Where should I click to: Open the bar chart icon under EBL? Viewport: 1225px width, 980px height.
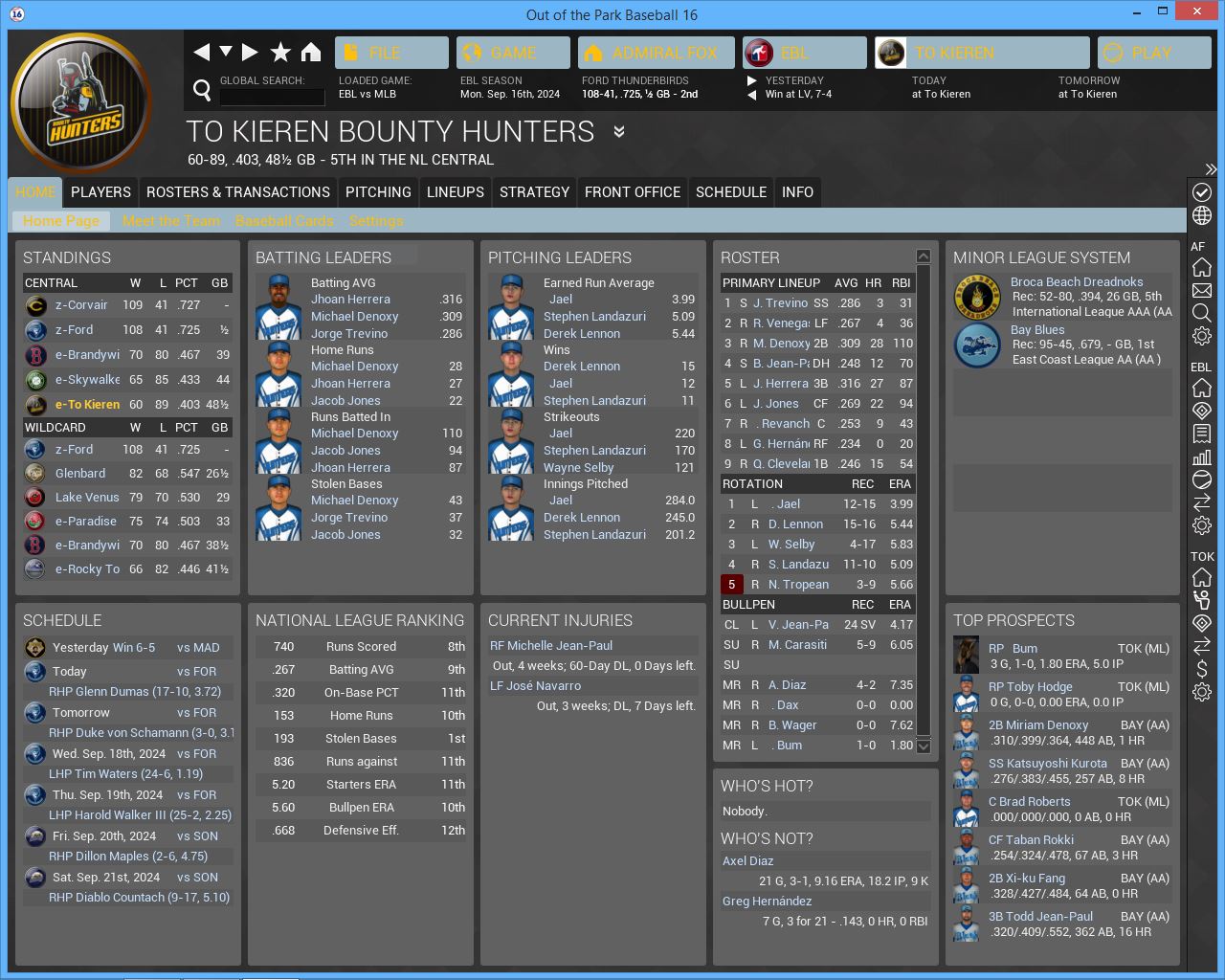[x=1202, y=457]
